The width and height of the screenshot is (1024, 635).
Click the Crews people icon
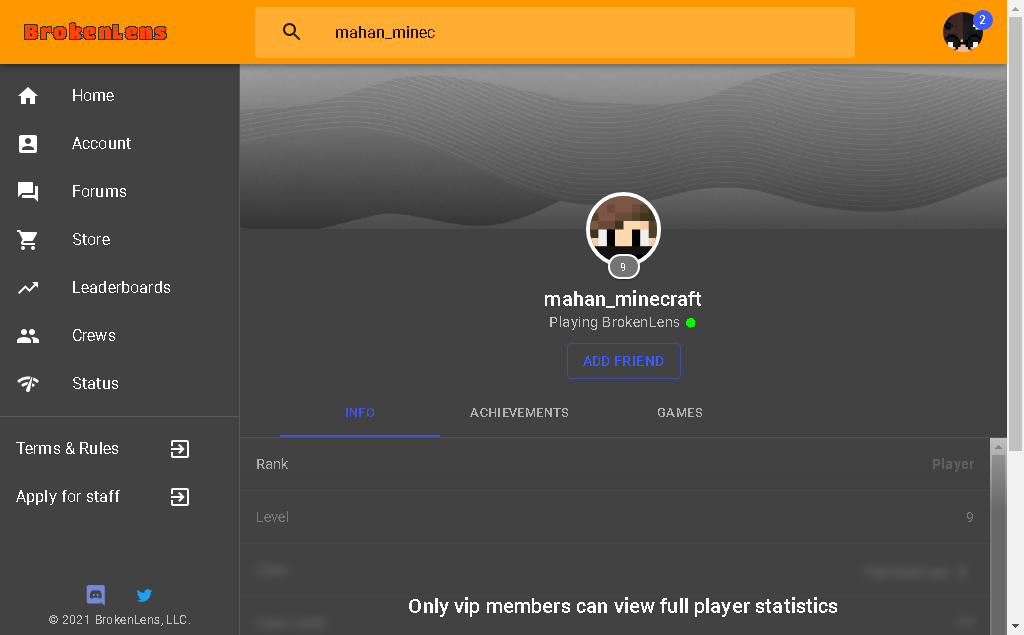(27, 336)
